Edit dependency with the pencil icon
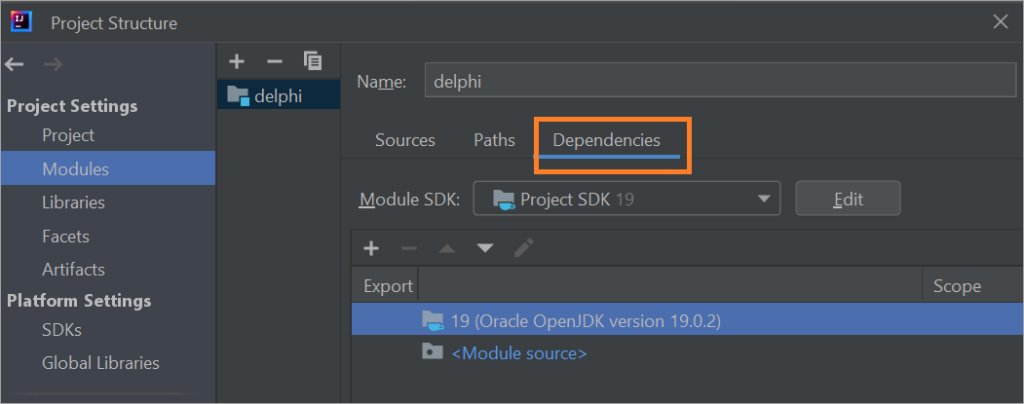The width and height of the screenshot is (1024, 404). point(523,247)
